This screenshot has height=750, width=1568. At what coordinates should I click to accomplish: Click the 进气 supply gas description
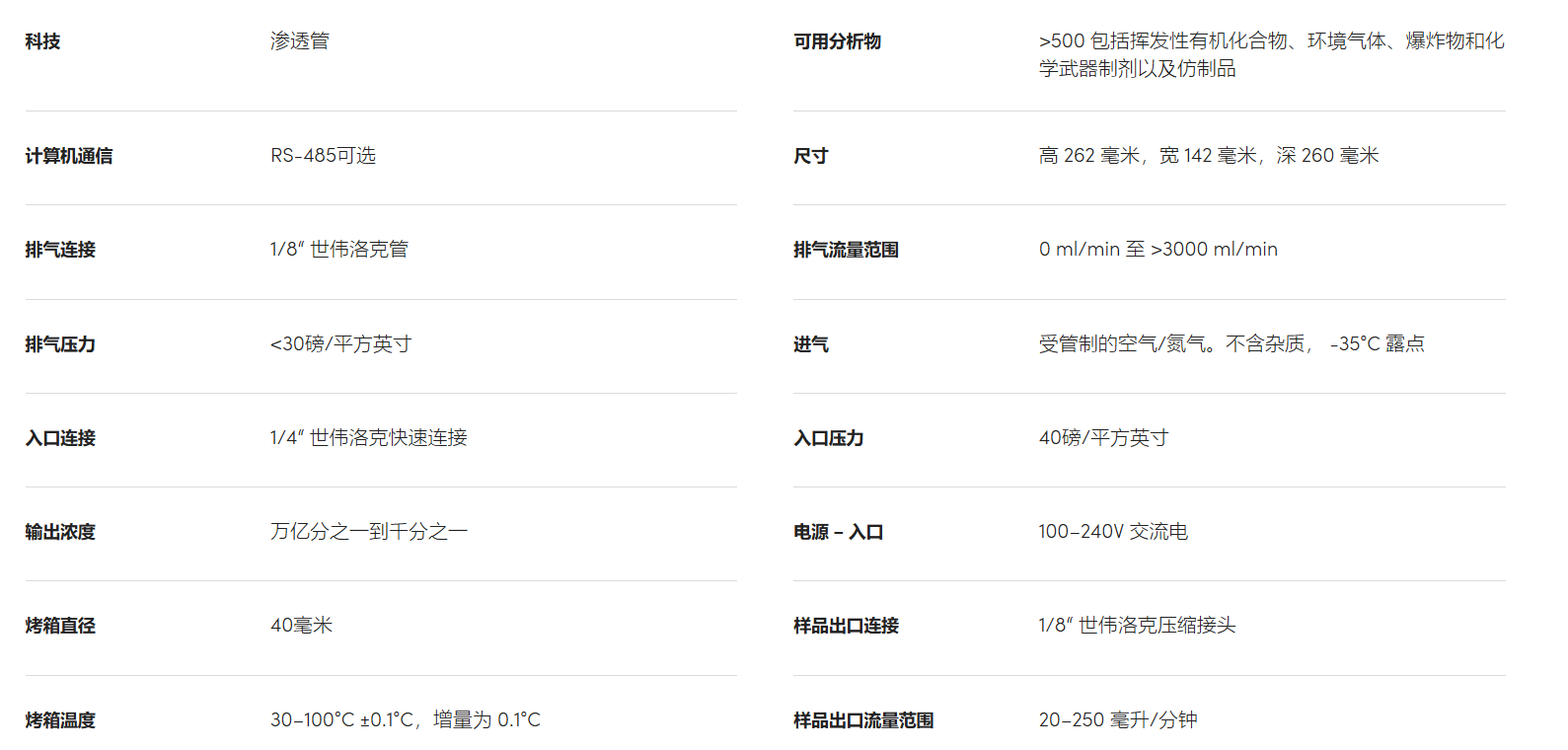click(1231, 344)
